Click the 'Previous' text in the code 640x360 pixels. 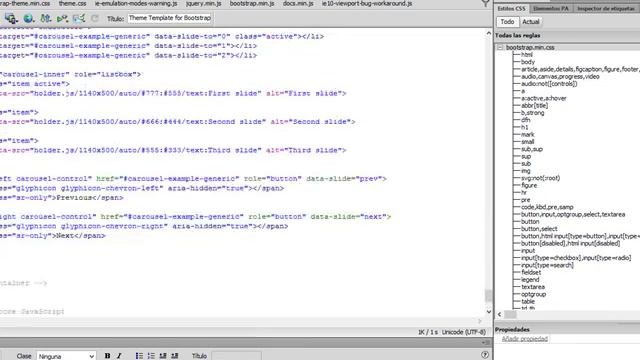click(74, 198)
